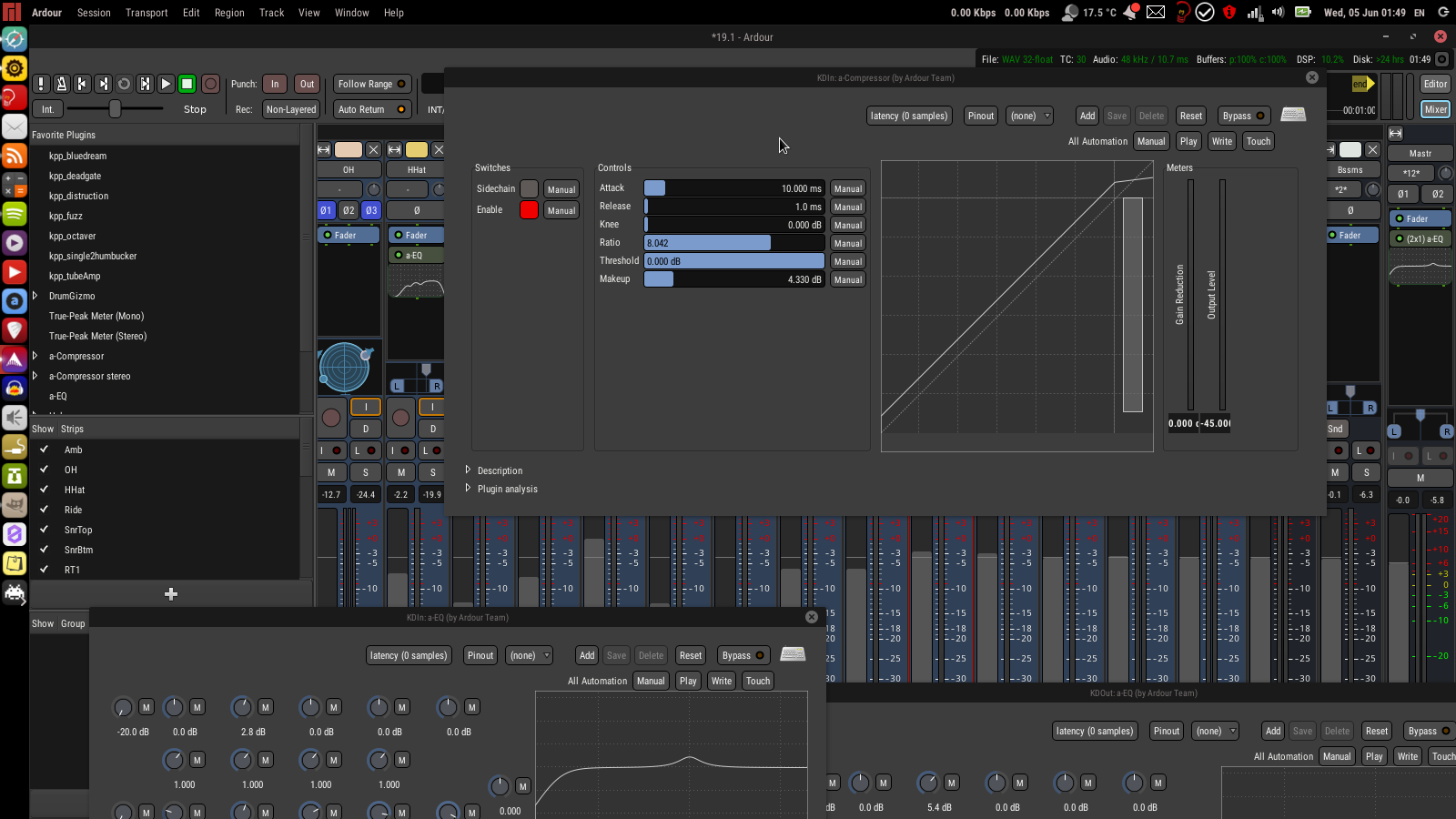Open the Region menu
The image size is (1456, 819).
click(229, 13)
